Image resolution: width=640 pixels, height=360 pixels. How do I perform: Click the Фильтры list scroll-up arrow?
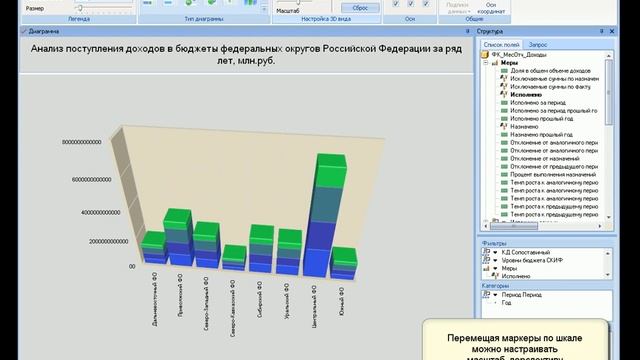[607, 253]
